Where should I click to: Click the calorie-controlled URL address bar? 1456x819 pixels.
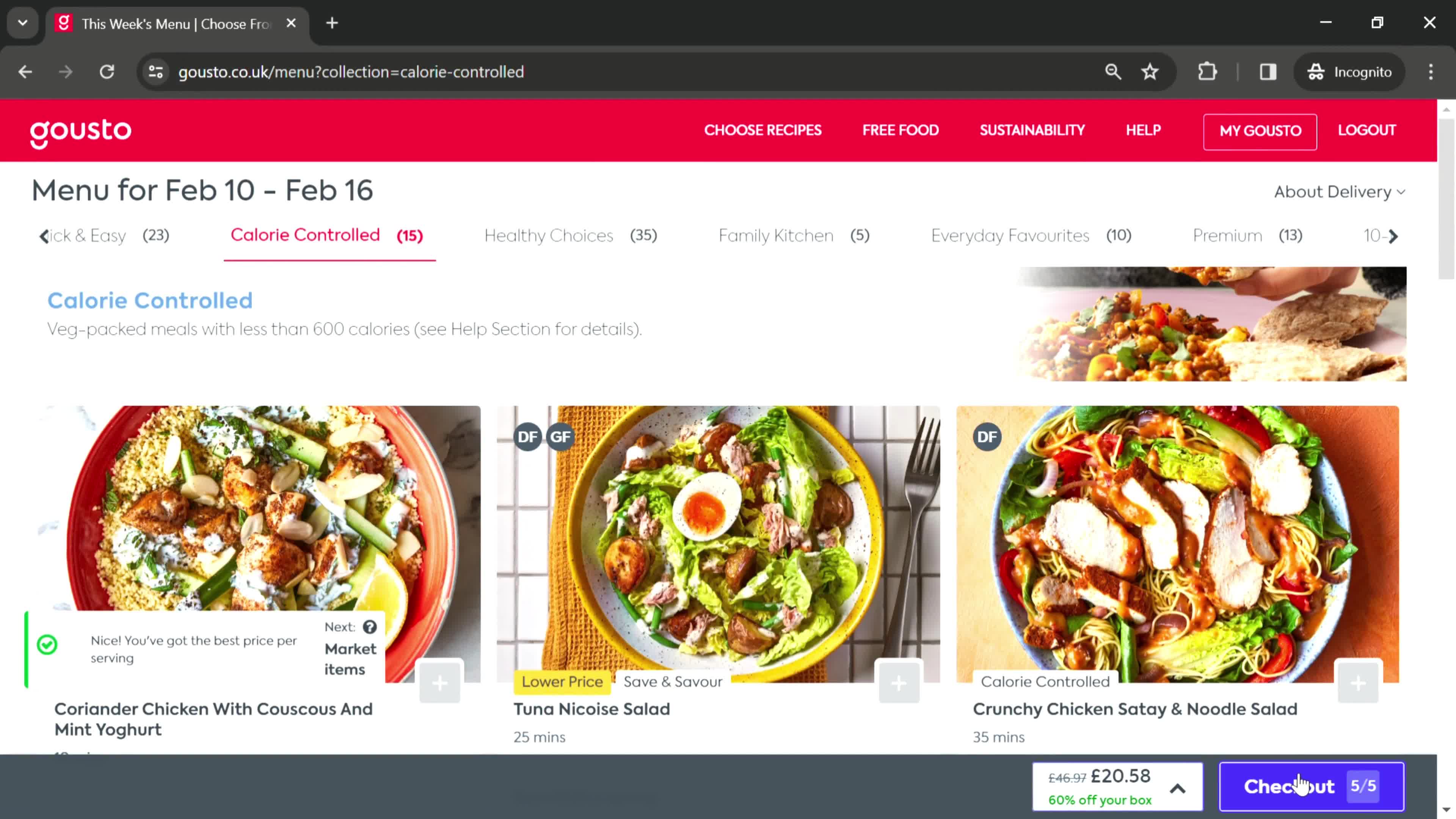coord(352,71)
